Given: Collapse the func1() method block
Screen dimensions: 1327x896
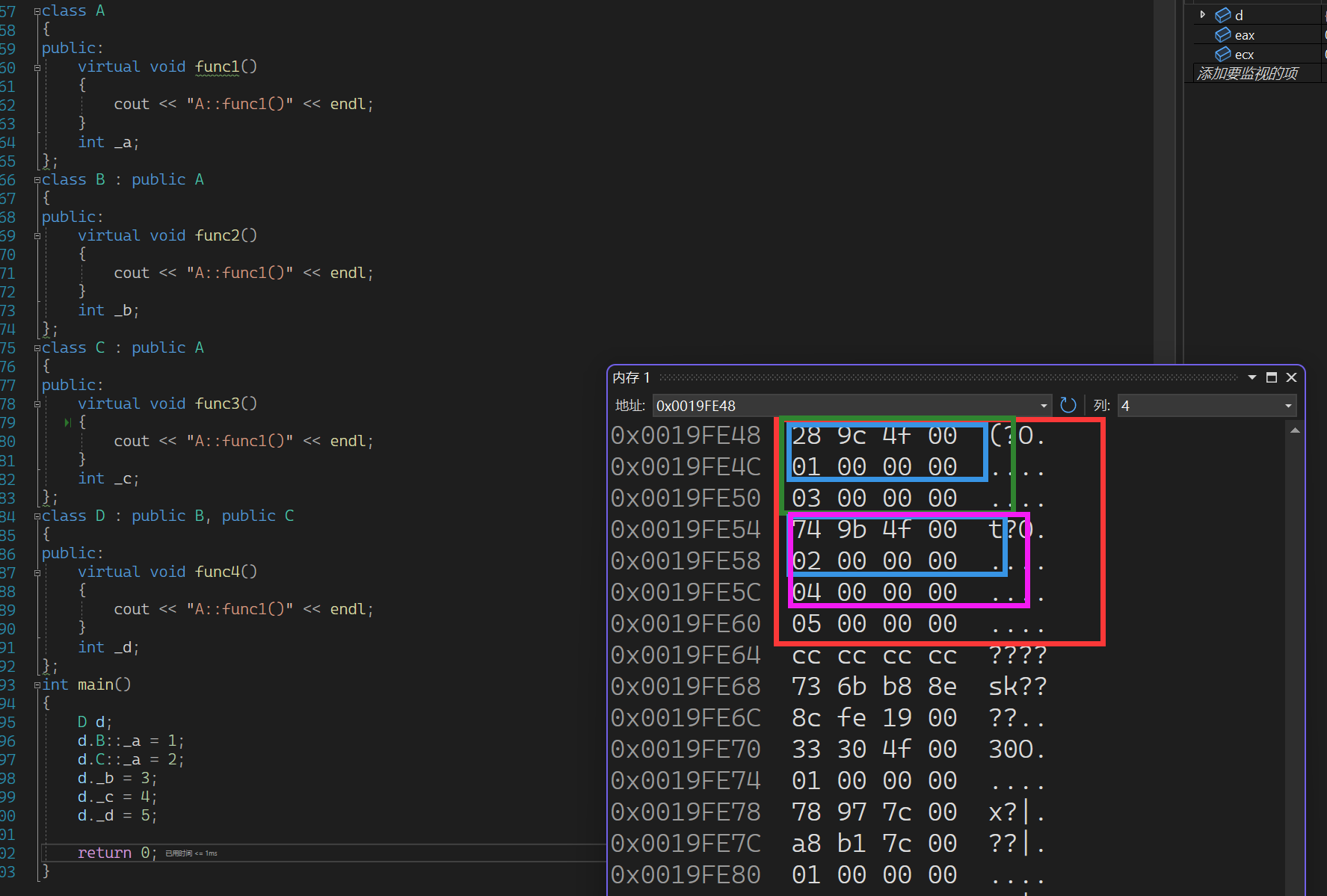Looking at the screenshot, I should click(x=37, y=68).
